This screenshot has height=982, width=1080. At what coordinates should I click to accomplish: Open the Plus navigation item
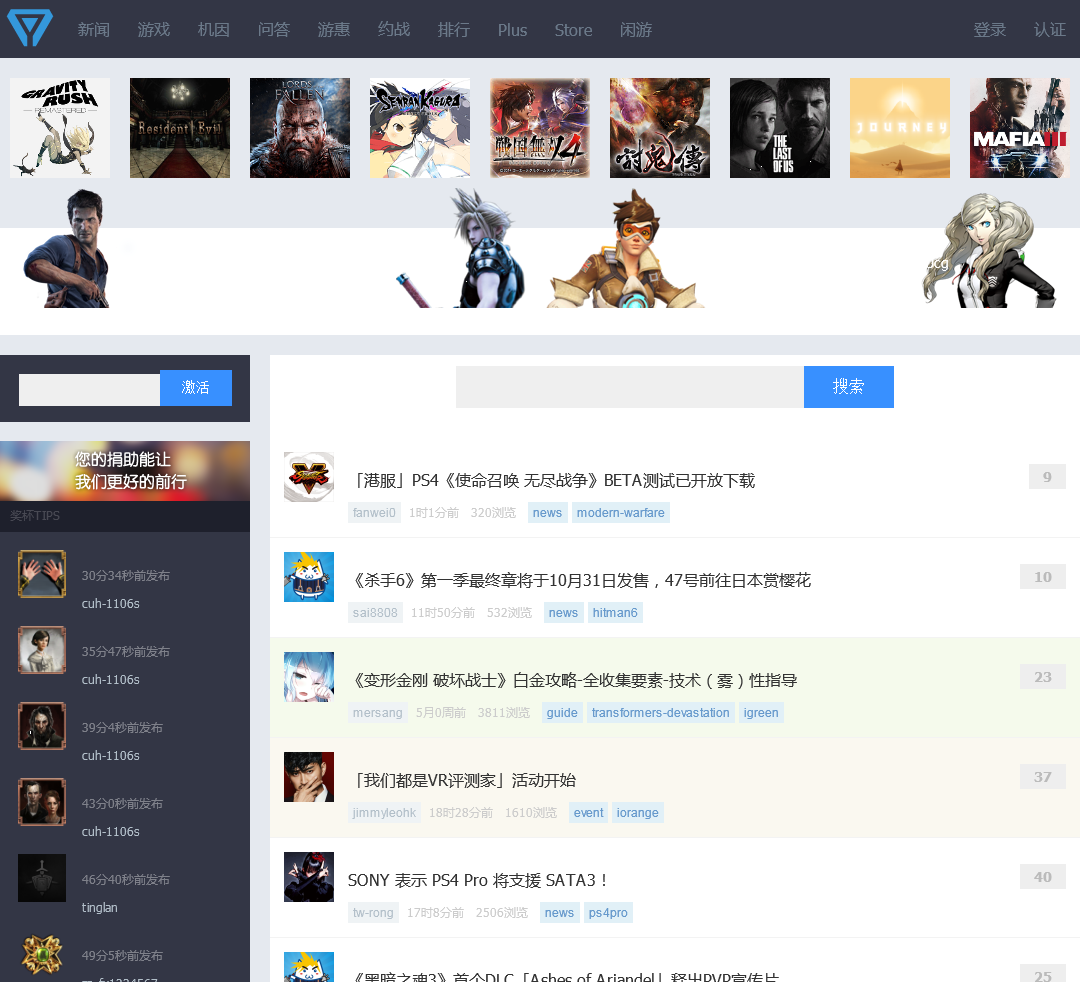tap(512, 30)
